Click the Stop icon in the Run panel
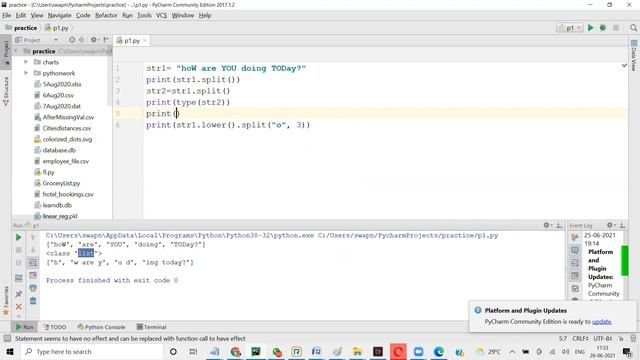 pos(18,250)
